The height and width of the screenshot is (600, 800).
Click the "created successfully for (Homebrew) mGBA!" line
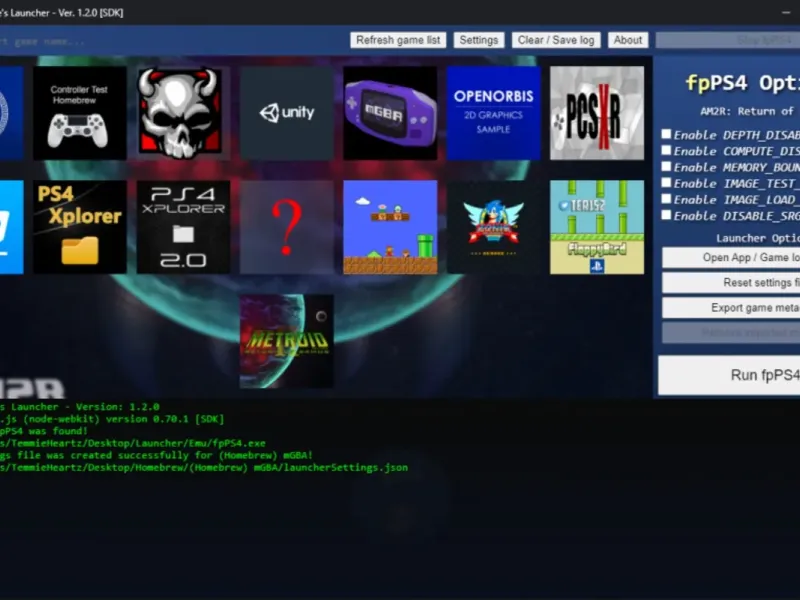click(156, 456)
